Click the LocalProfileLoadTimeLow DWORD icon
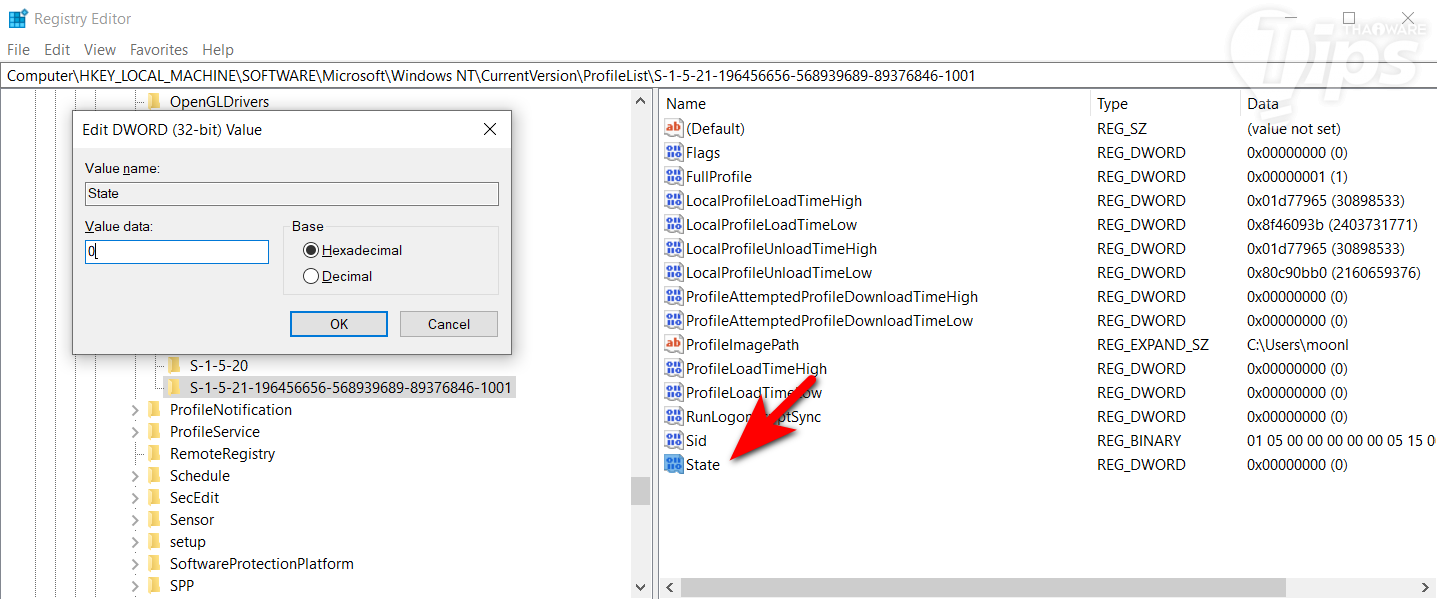 point(674,224)
